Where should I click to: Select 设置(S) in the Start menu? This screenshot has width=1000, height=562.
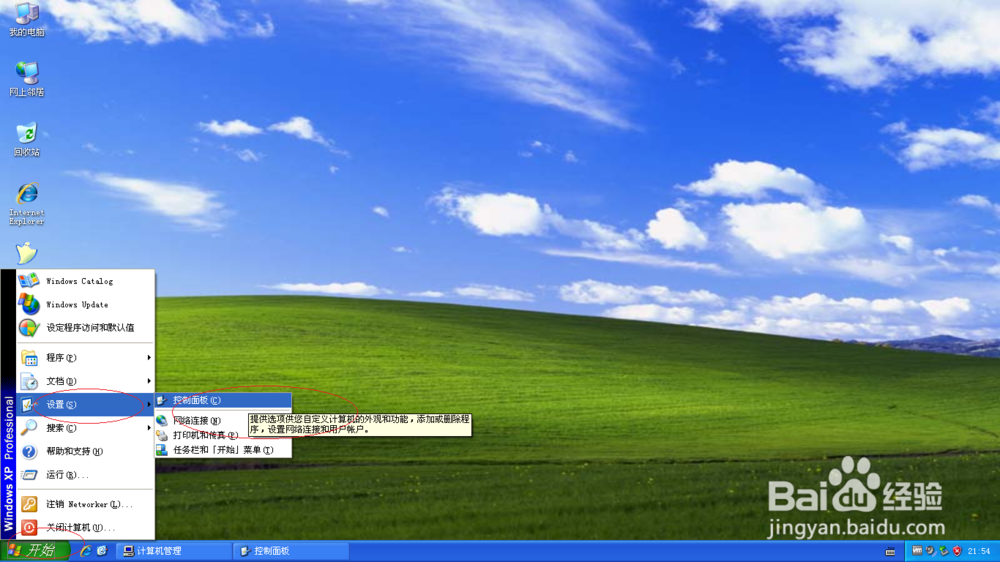(85, 404)
